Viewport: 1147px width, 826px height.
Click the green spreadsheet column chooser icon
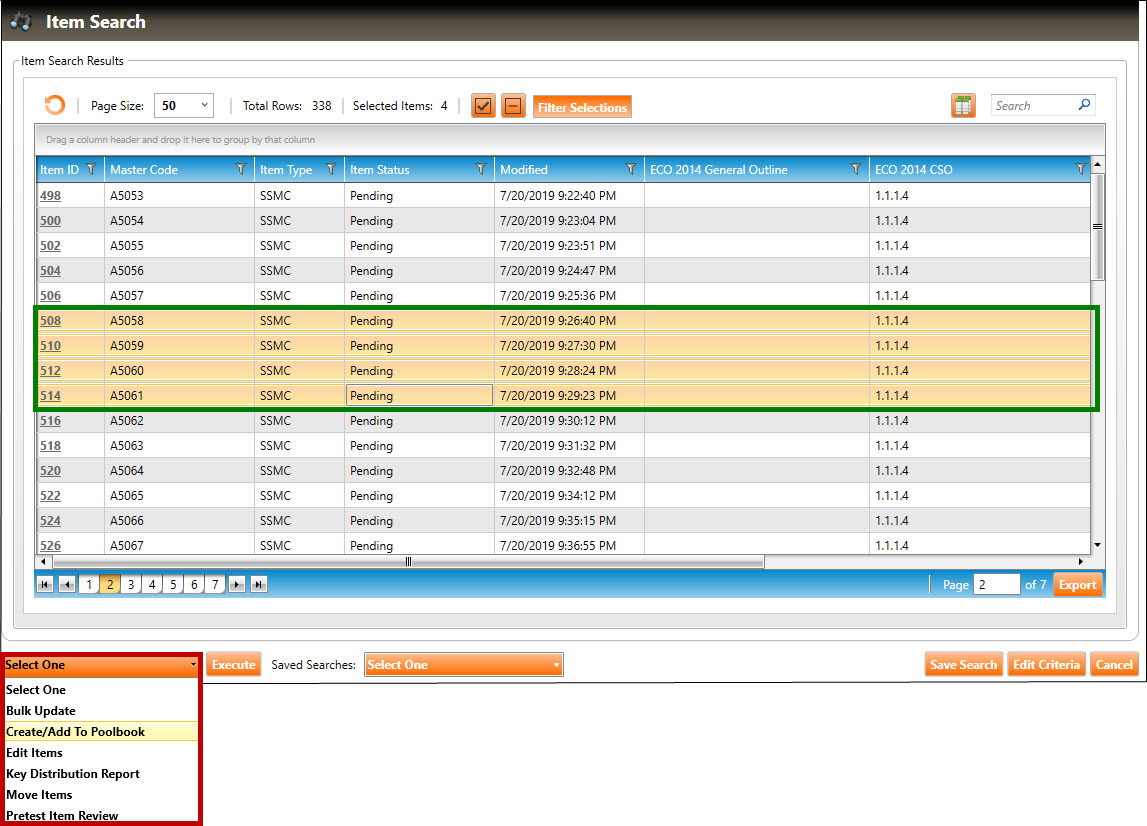tap(963, 106)
